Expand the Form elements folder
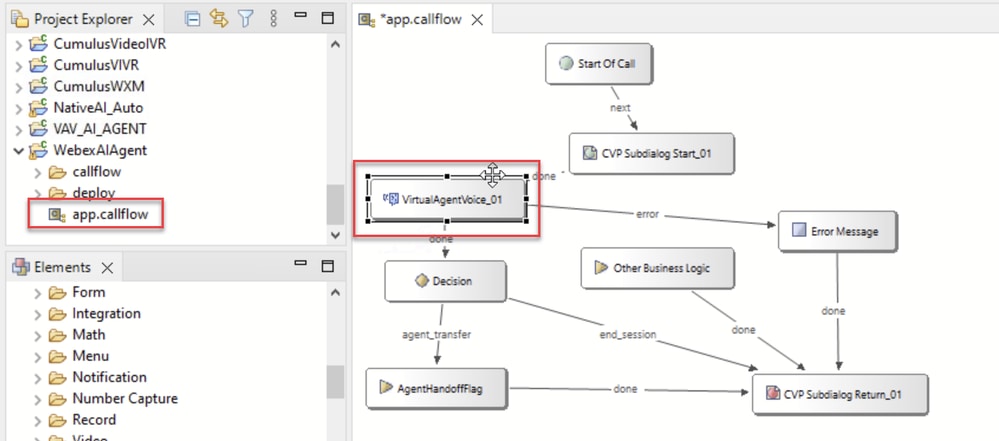Viewport: 999px width, 441px height. 38,293
